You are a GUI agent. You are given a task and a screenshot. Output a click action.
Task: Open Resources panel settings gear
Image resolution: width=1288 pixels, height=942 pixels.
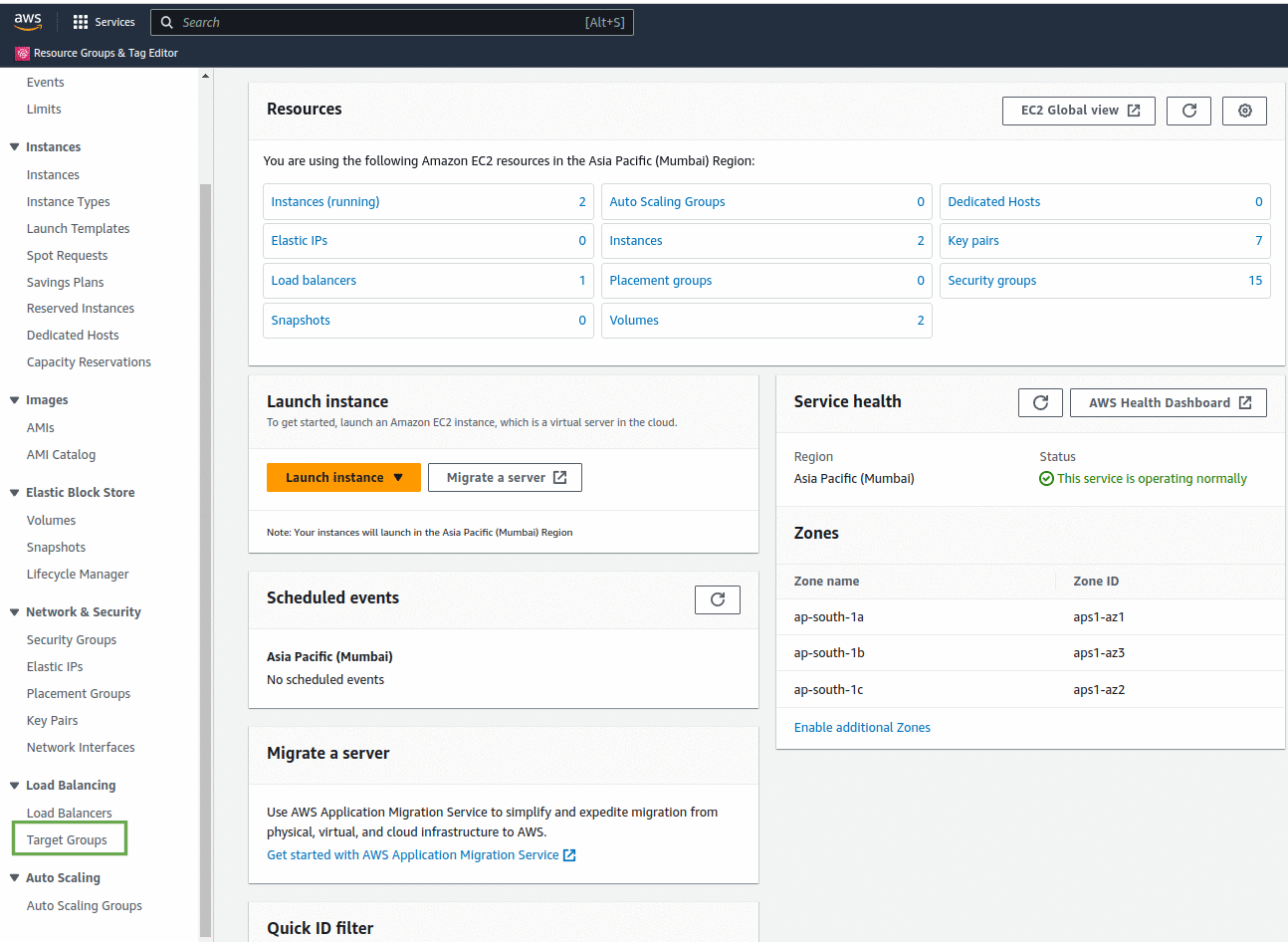point(1244,111)
